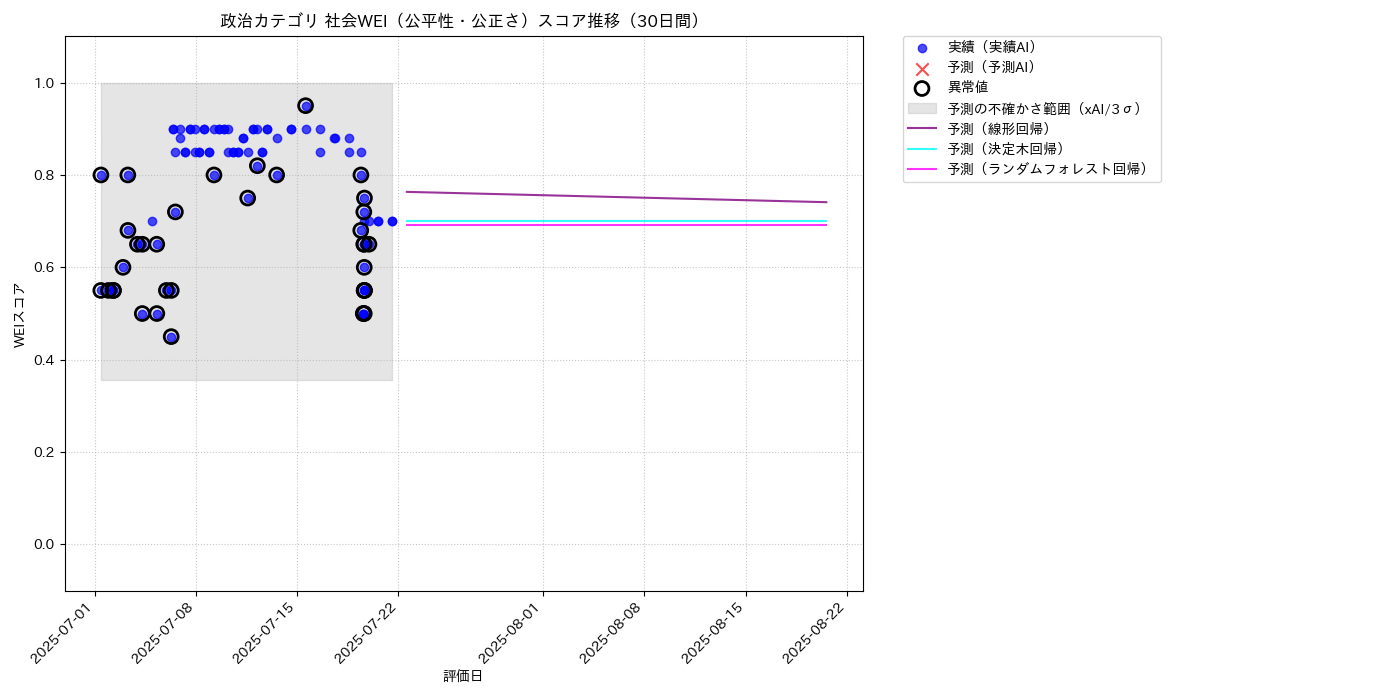The image size is (1400, 700).
Task: Click the lowest outlier point at 0.45
Action: click(171, 337)
